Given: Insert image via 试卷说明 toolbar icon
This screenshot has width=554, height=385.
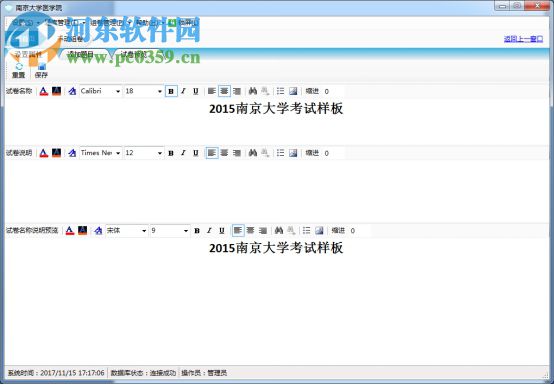Looking at the screenshot, I should [293, 153].
